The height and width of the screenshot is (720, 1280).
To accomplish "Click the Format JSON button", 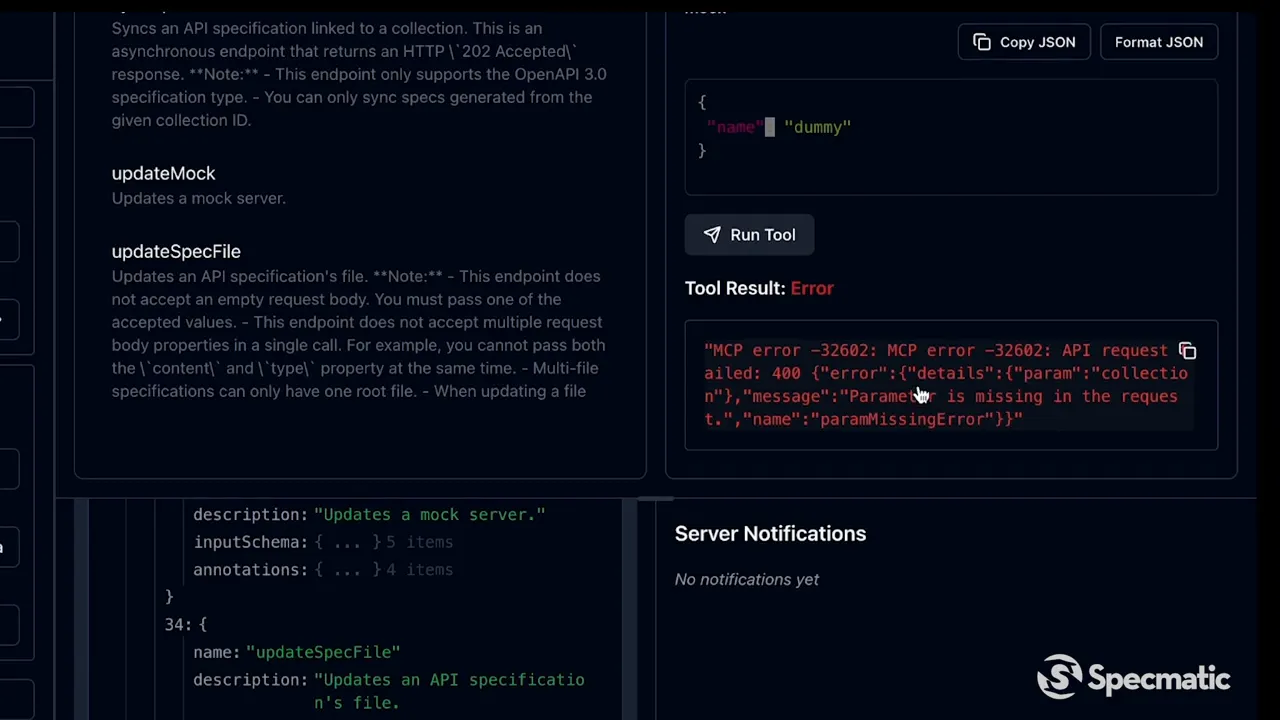I will pyautogui.click(x=1158, y=42).
